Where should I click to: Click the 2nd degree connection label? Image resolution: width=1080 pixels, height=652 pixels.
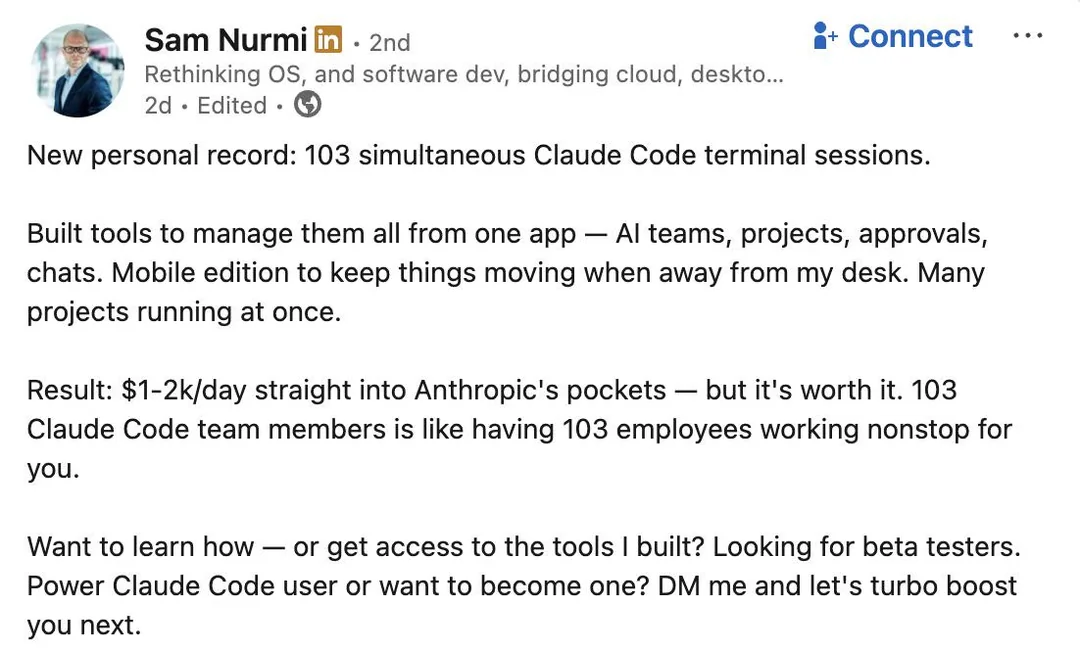[x=389, y=42]
